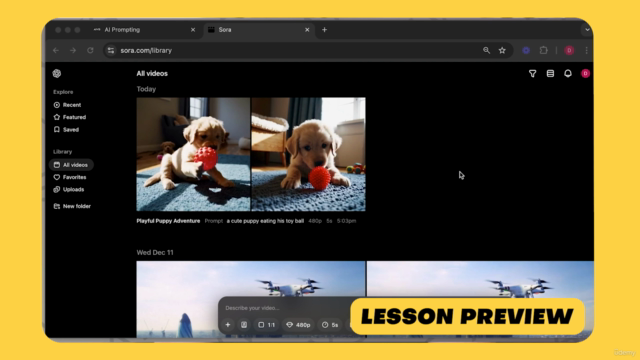This screenshot has height=360, width=640.
Task: Click the zoom magnifier icon in address bar
Action: (486, 51)
